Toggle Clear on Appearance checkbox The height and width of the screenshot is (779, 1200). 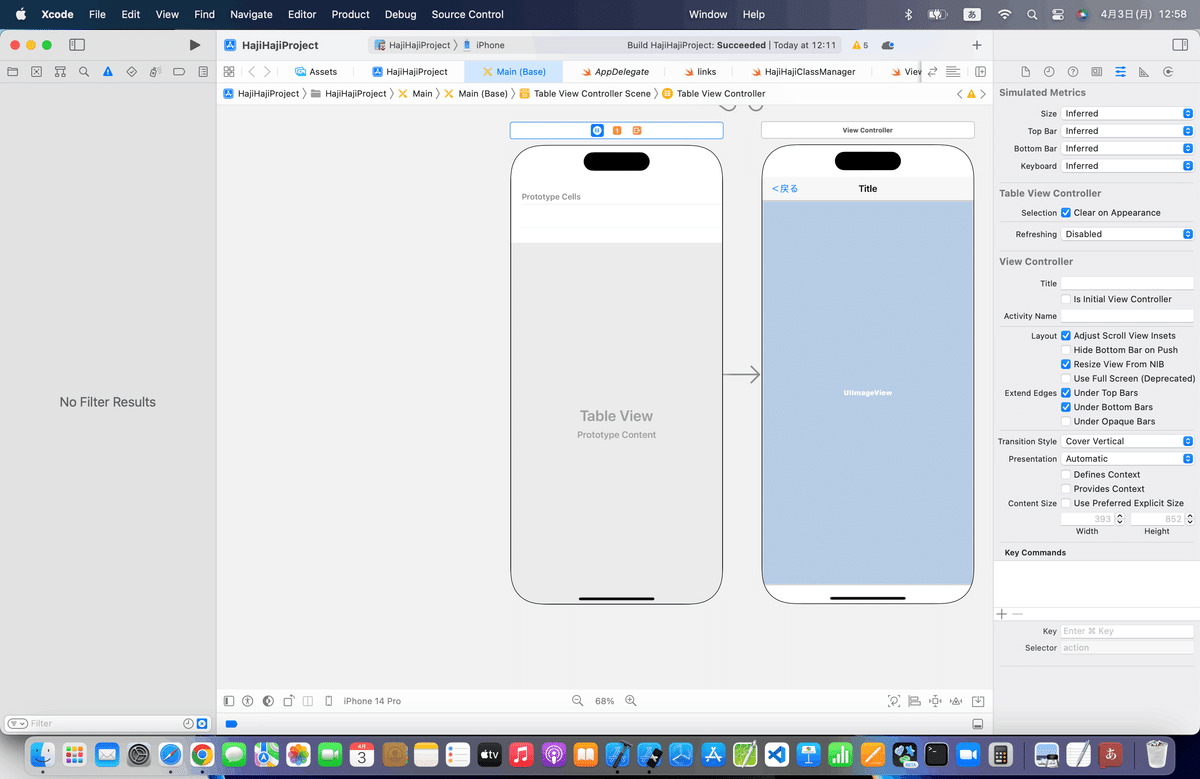point(1065,213)
